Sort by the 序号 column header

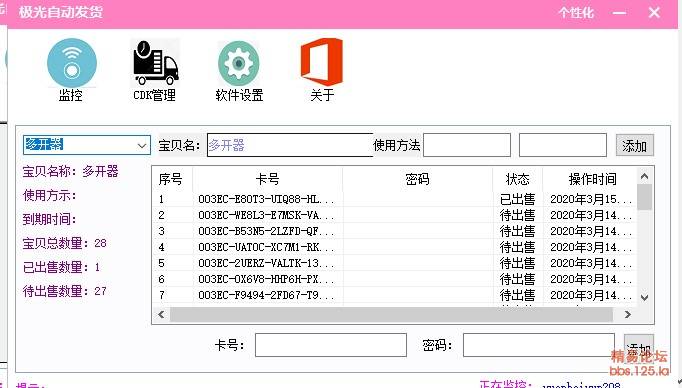coord(171,179)
